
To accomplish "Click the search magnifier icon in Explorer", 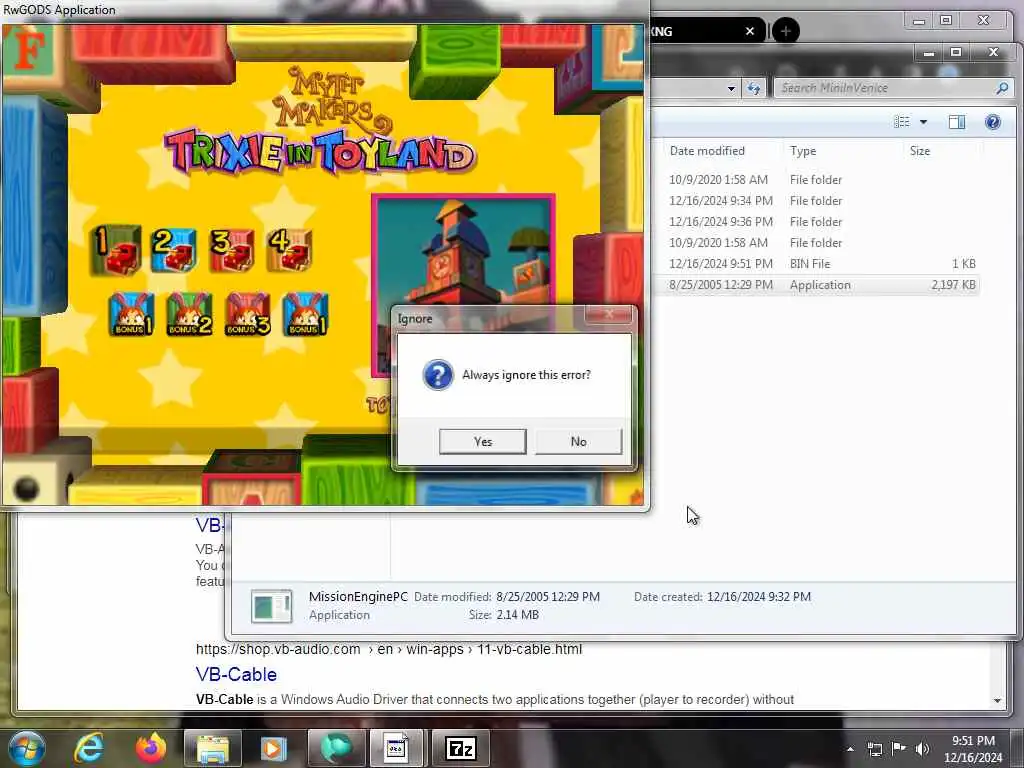I will (x=1002, y=88).
